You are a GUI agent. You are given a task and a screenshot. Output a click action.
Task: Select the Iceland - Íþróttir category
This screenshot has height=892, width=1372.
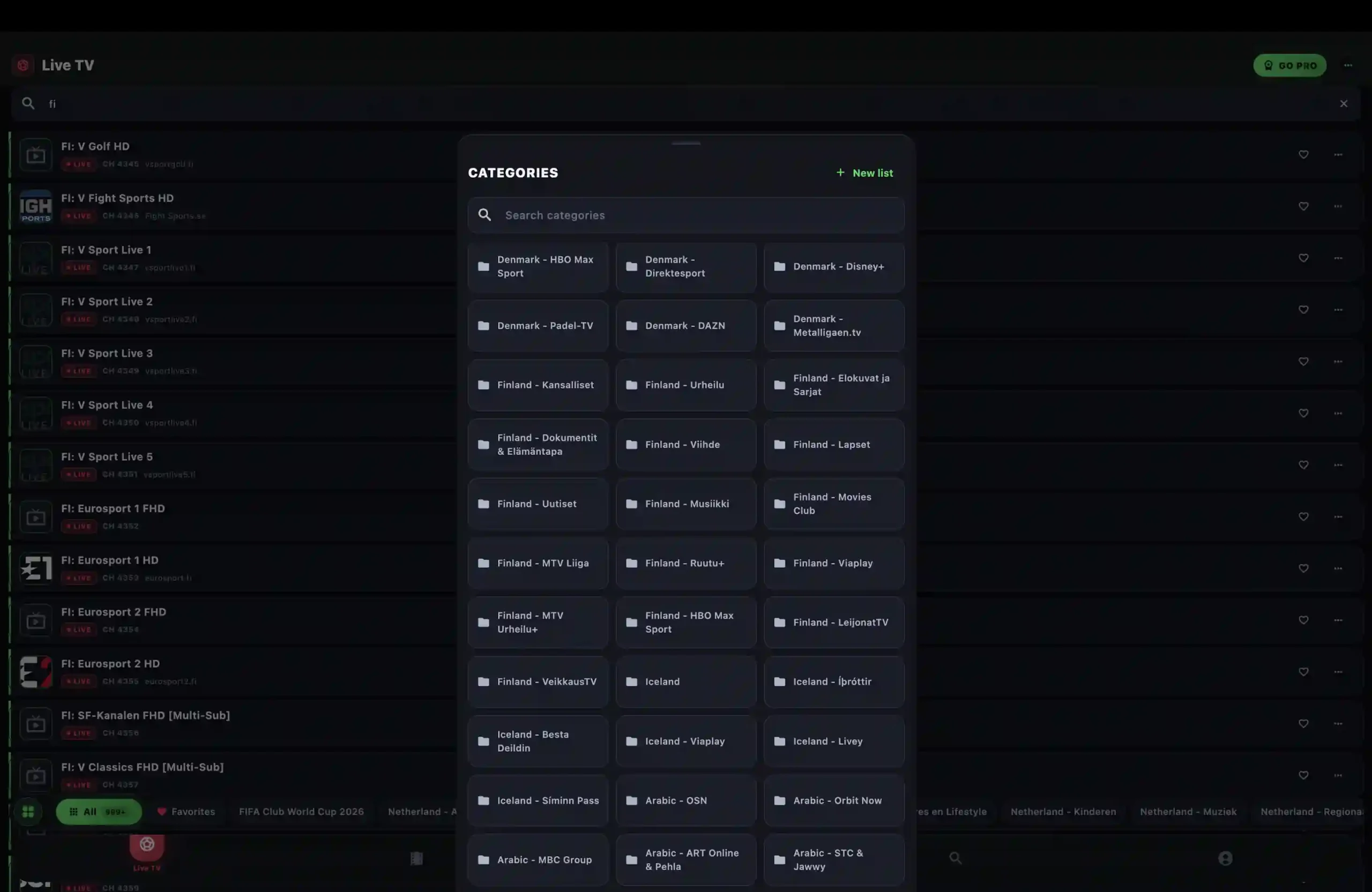(x=833, y=681)
